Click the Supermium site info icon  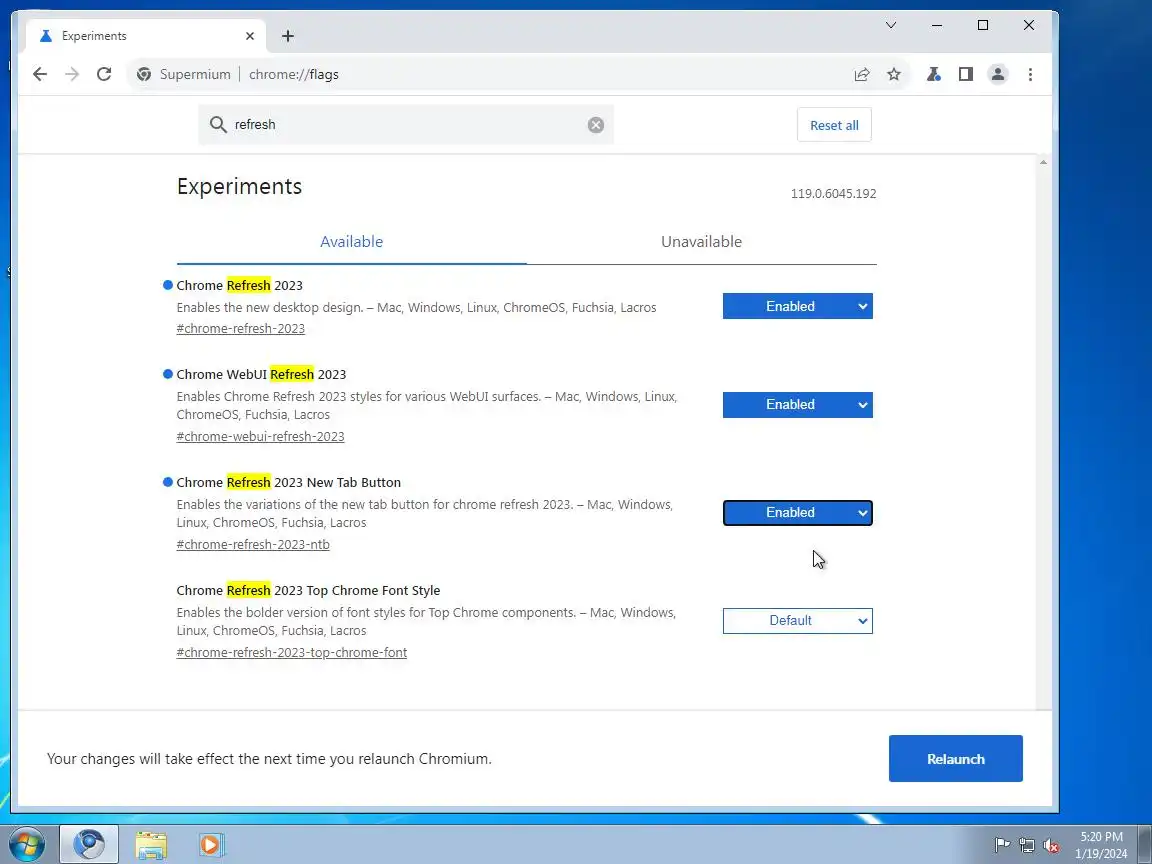144,74
